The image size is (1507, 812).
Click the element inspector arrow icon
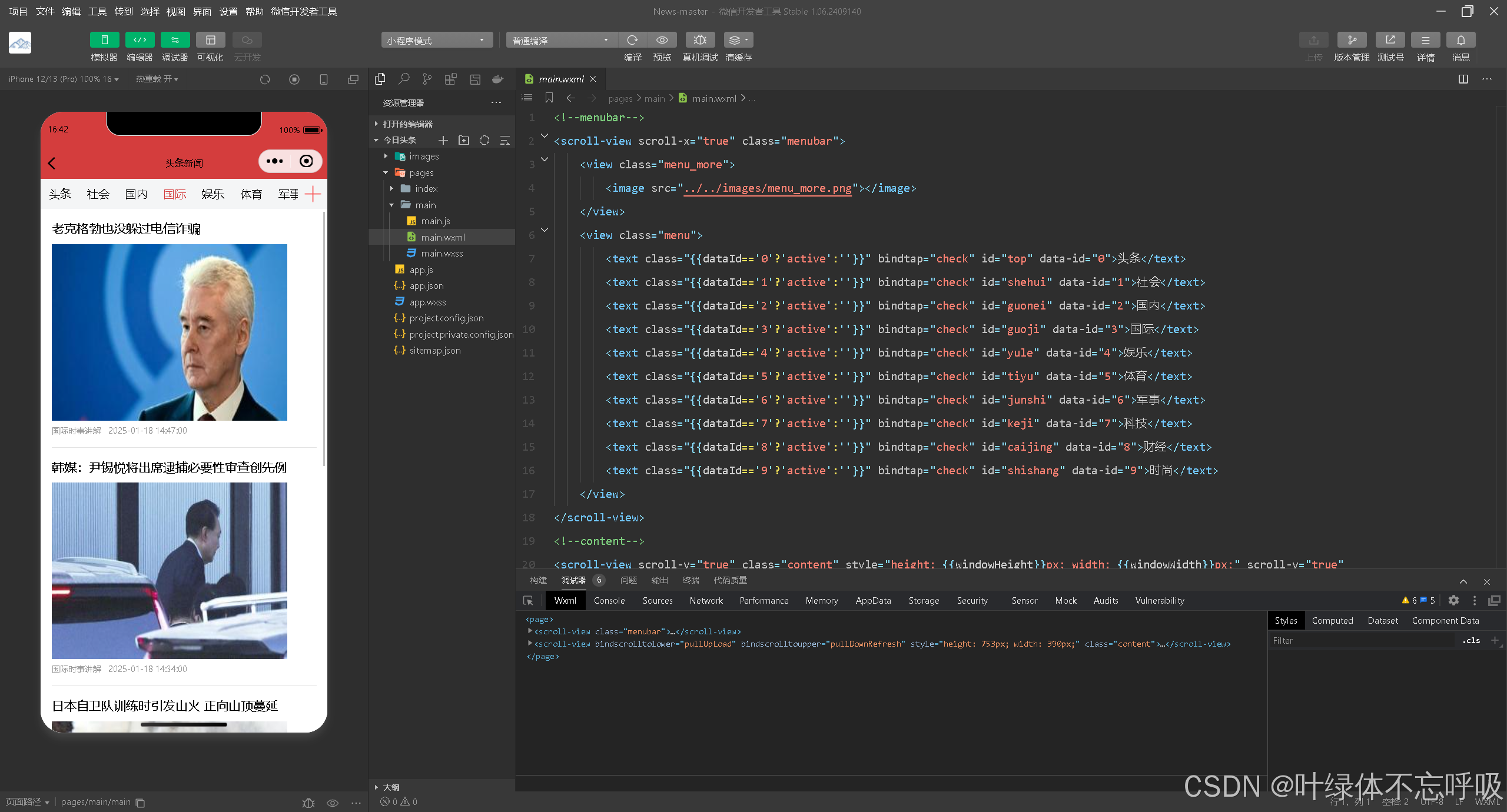(528, 601)
